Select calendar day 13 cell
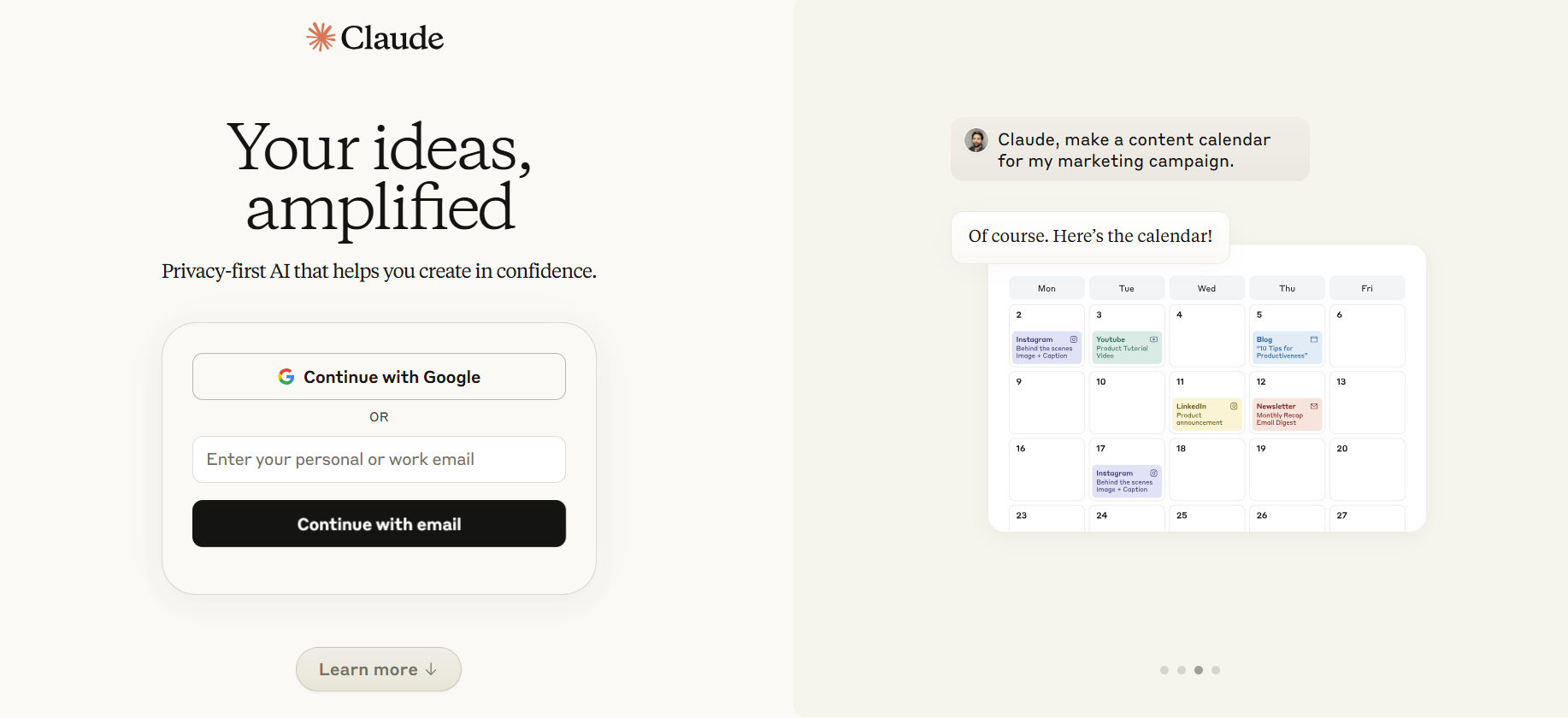Screen dimensions: 1568x718 [1367, 403]
